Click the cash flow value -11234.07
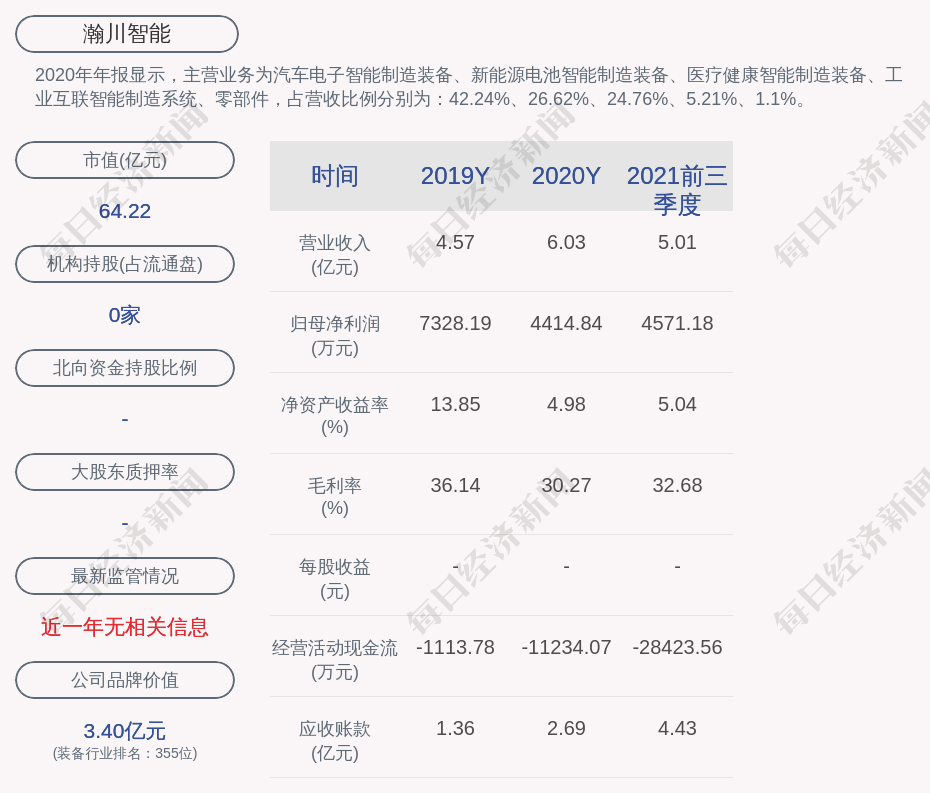Image resolution: width=930 pixels, height=793 pixels. tap(566, 647)
